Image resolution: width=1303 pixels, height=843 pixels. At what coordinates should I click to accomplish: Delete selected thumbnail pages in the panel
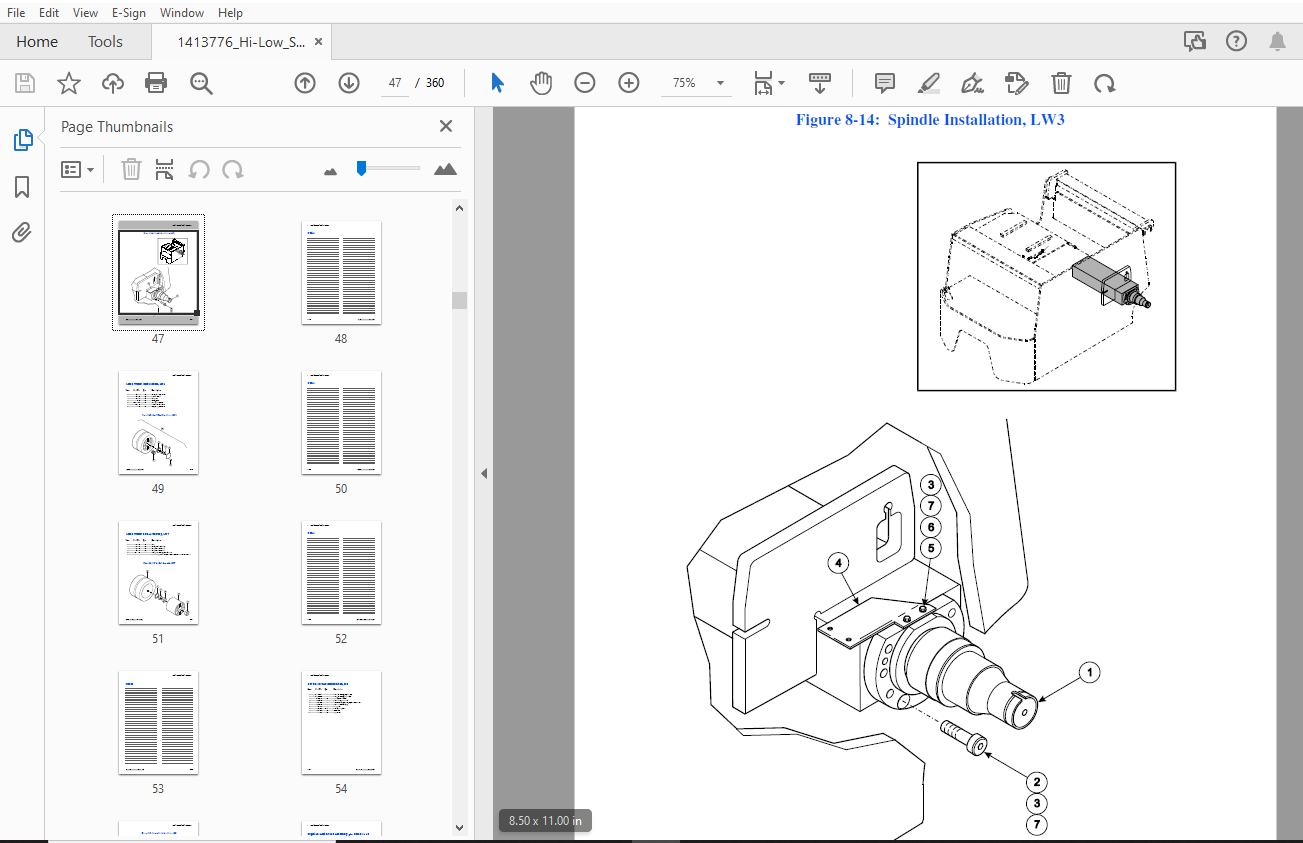131,169
